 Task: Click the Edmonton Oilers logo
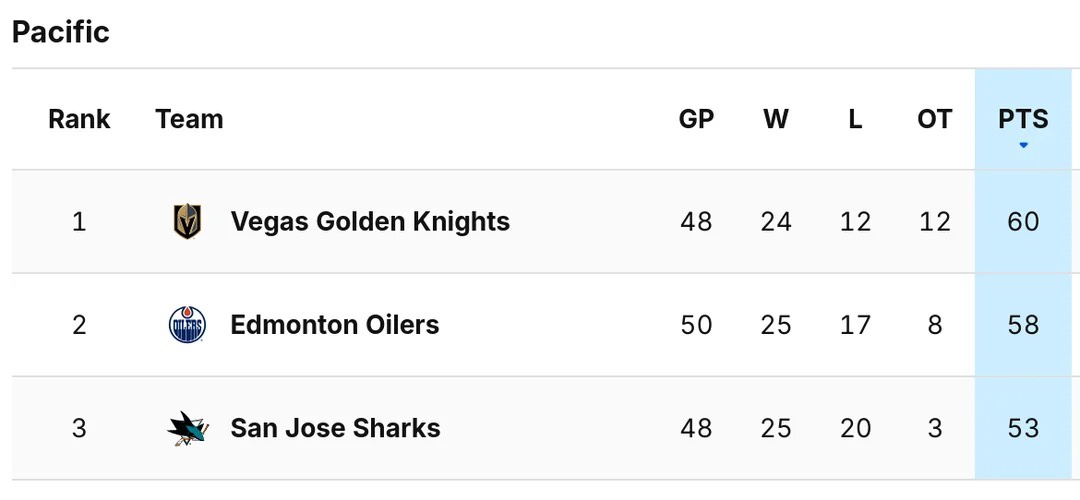tap(187, 325)
